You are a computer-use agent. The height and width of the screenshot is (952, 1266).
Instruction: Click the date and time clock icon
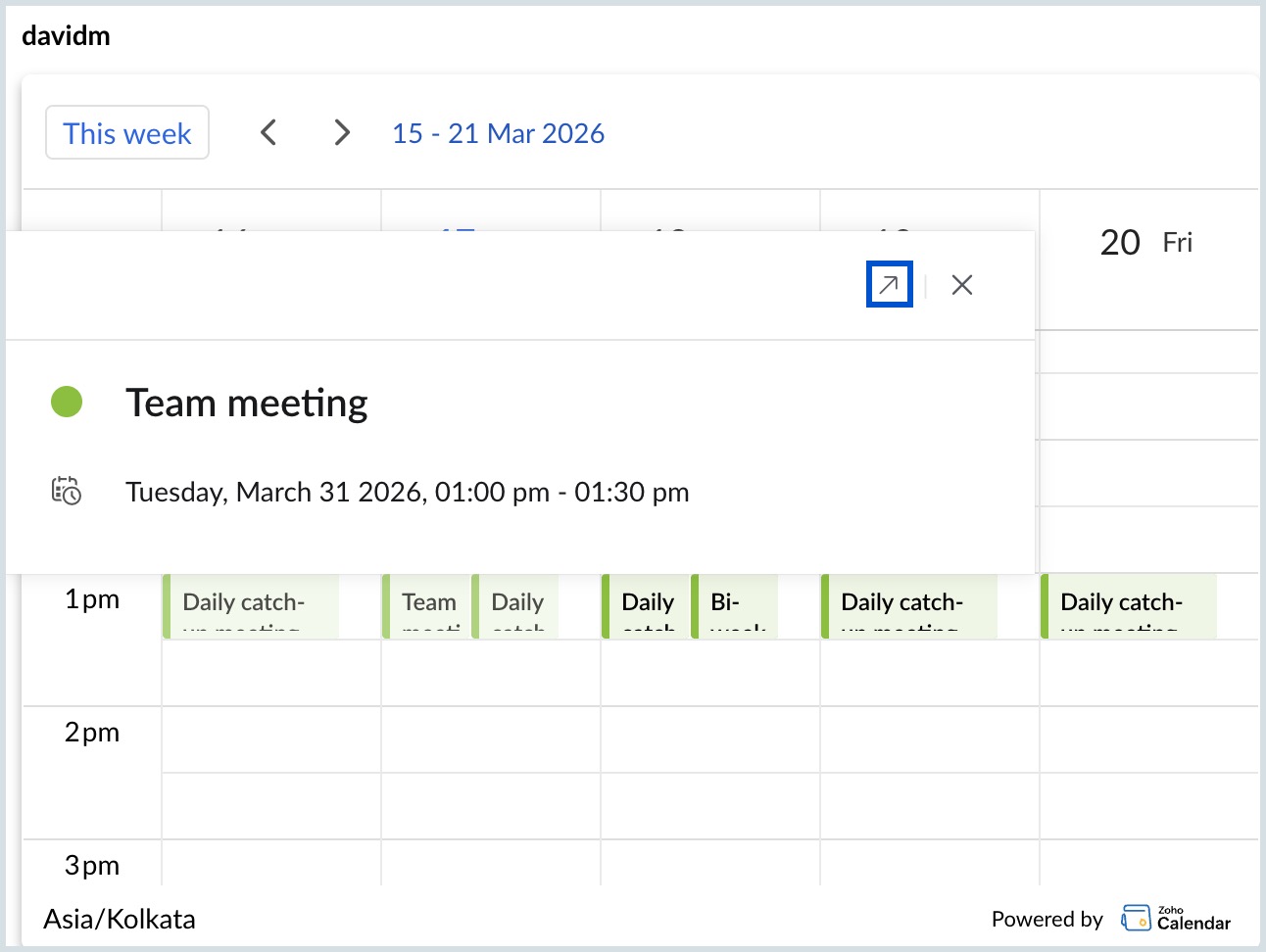tap(67, 491)
